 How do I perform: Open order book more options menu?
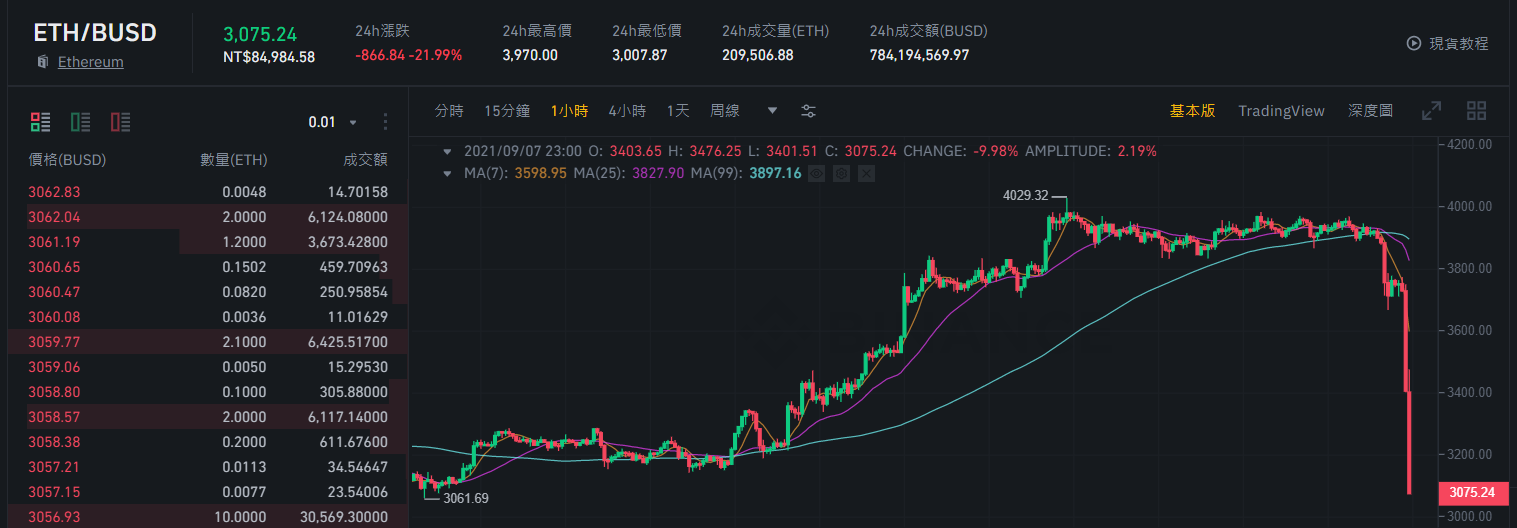(x=386, y=122)
